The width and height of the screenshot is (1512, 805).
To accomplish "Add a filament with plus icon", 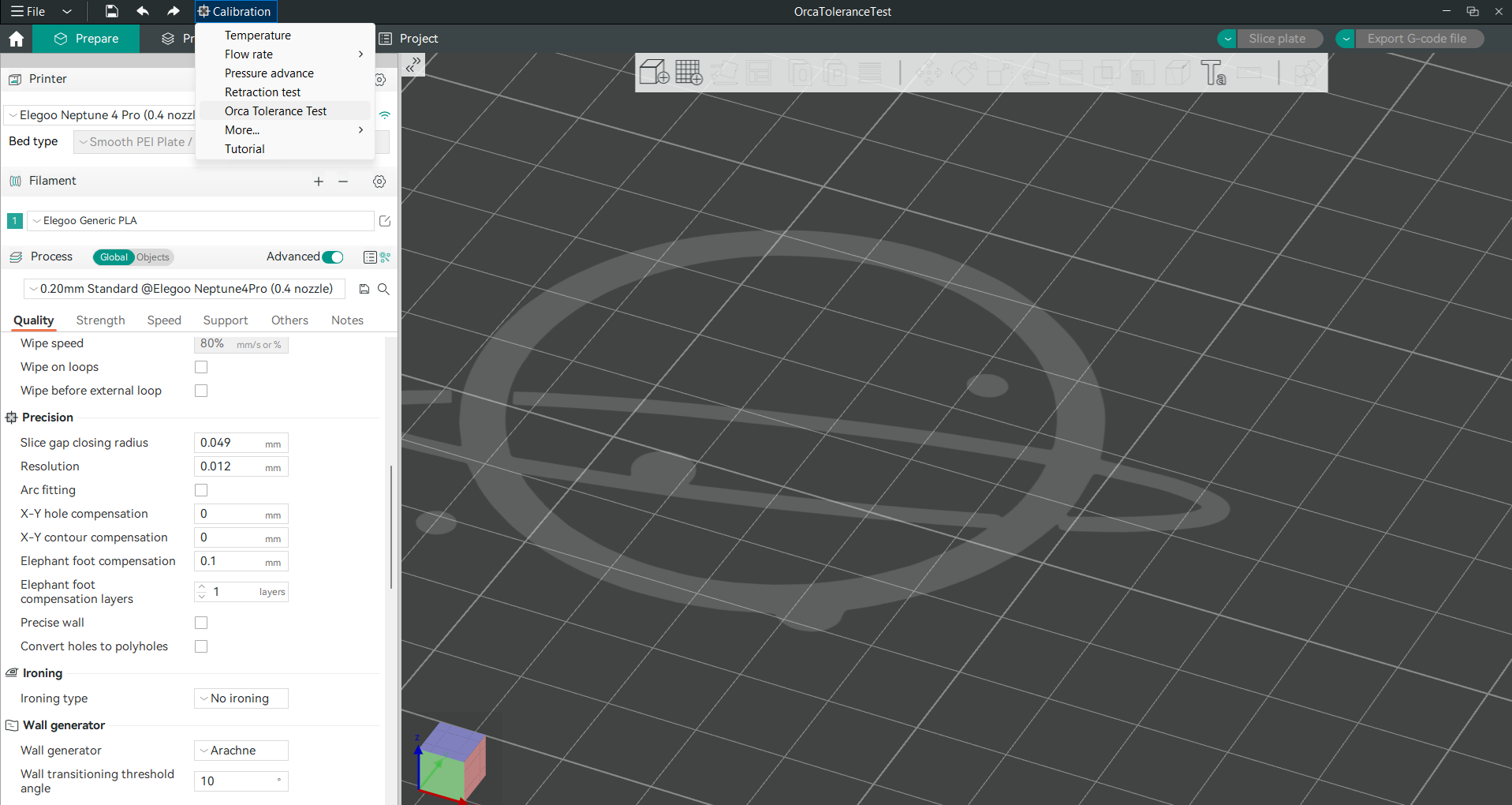I will click(319, 182).
